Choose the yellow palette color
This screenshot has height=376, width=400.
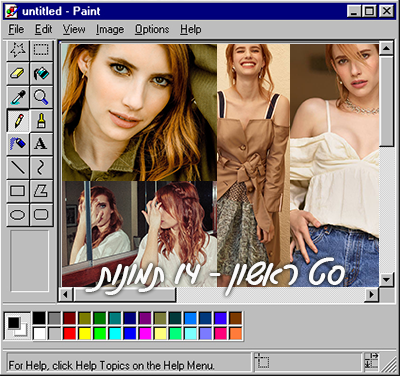click(85, 333)
